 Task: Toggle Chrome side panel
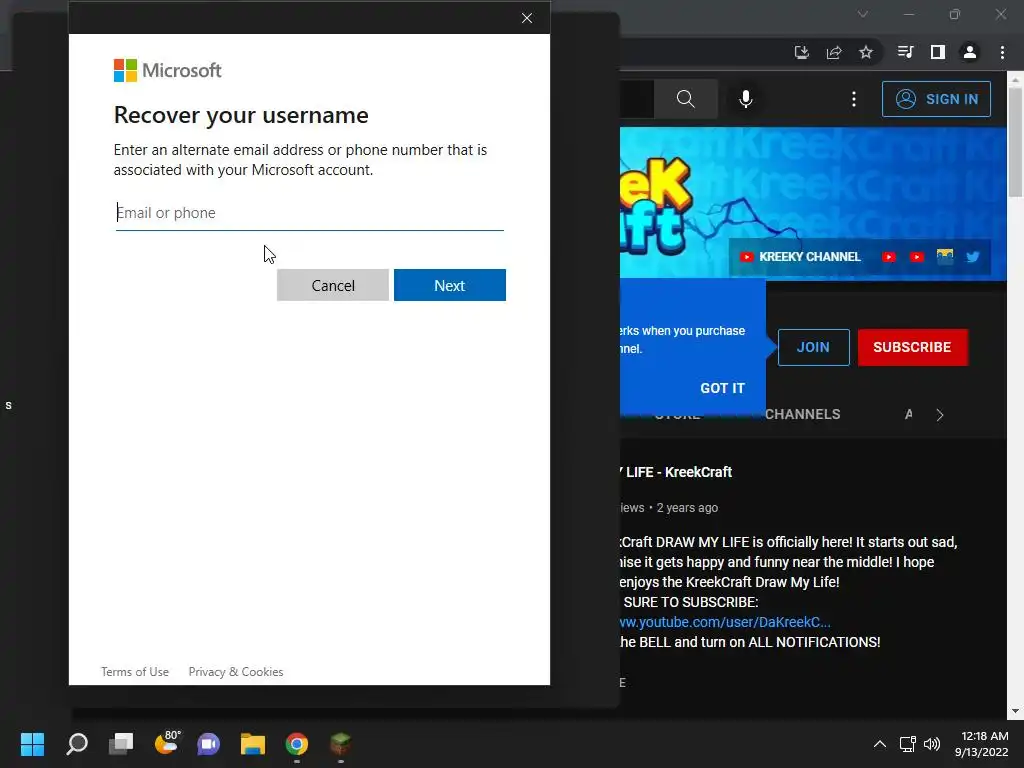coord(937,52)
